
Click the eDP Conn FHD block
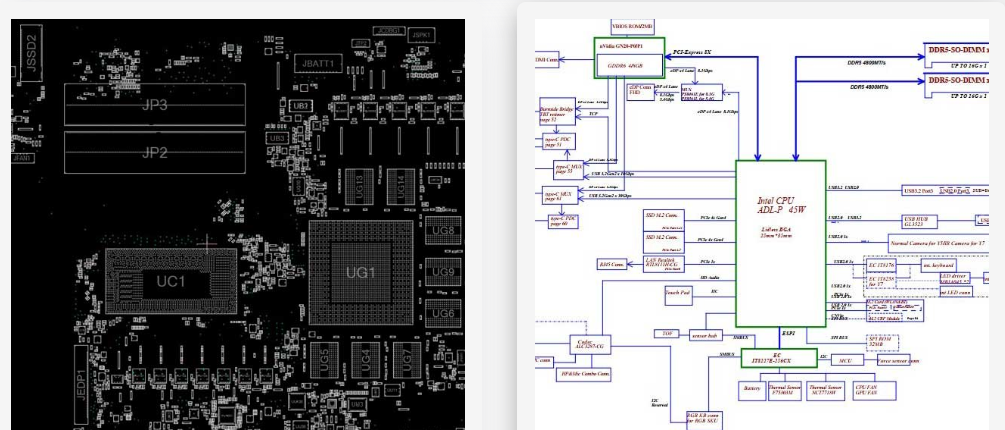tap(640, 92)
